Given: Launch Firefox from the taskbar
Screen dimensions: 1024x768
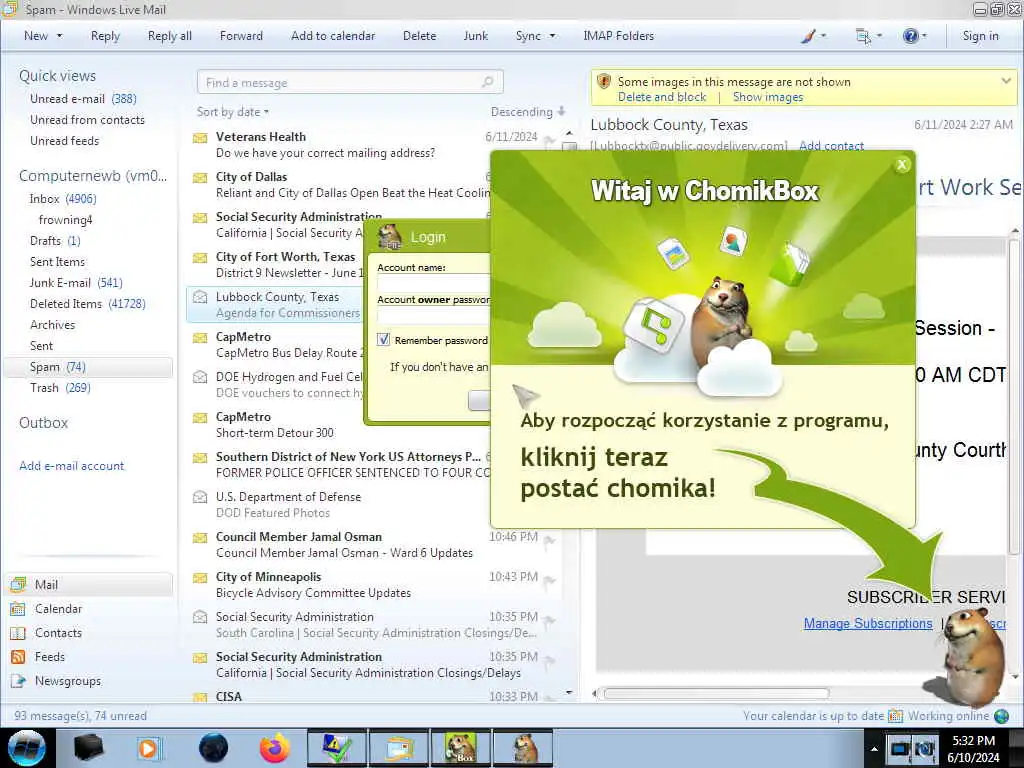Looking at the screenshot, I should 275,748.
